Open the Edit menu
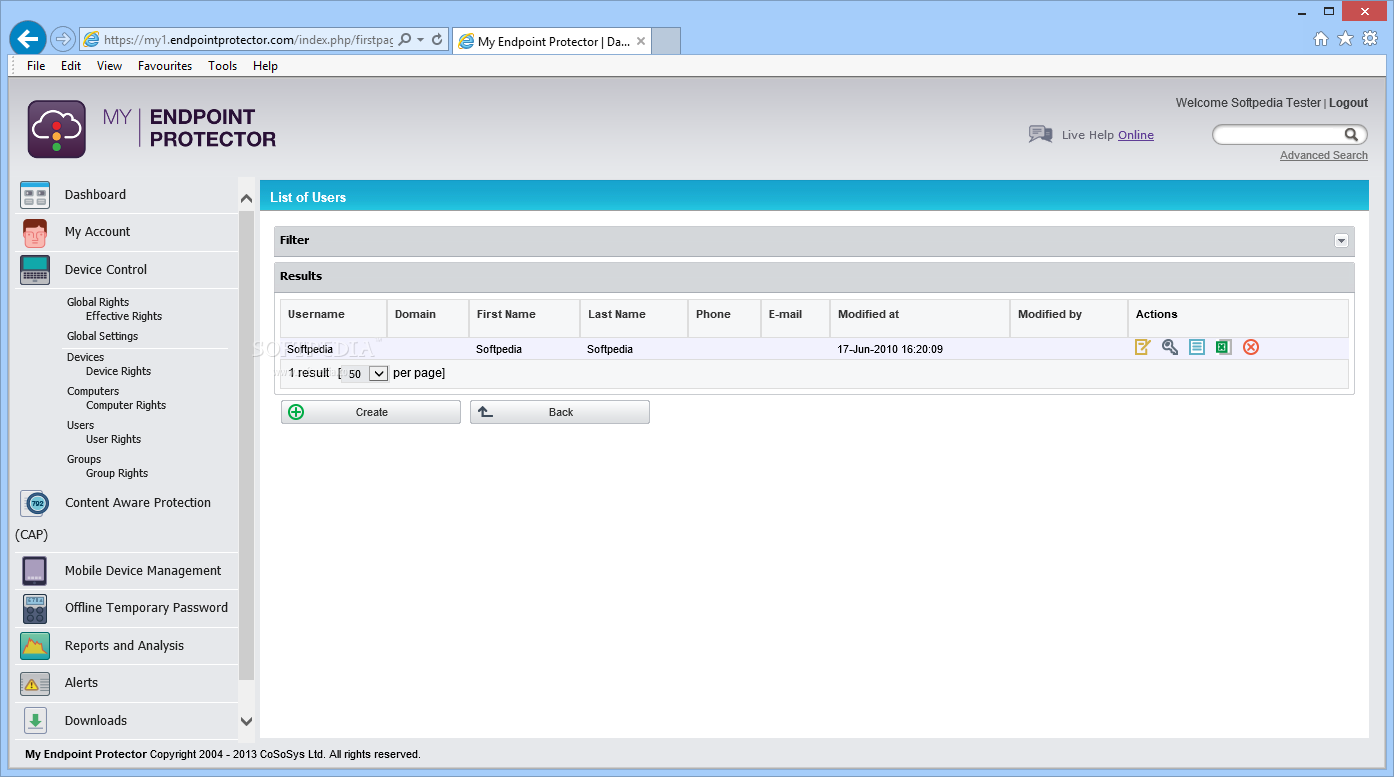This screenshot has width=1394, height=777. [71, 66]
